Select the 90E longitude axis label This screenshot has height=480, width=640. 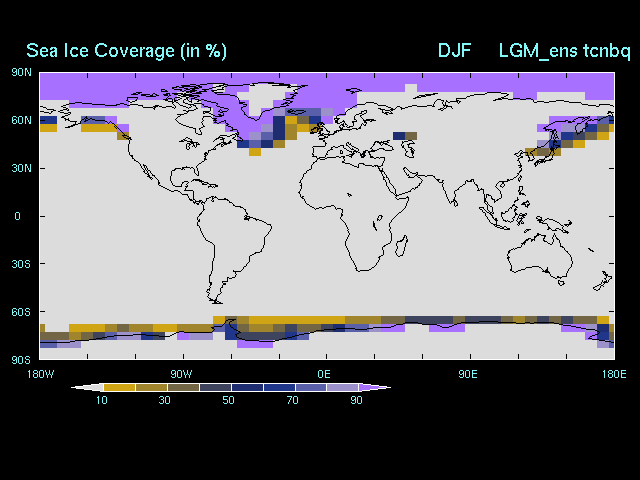(466, 374)
